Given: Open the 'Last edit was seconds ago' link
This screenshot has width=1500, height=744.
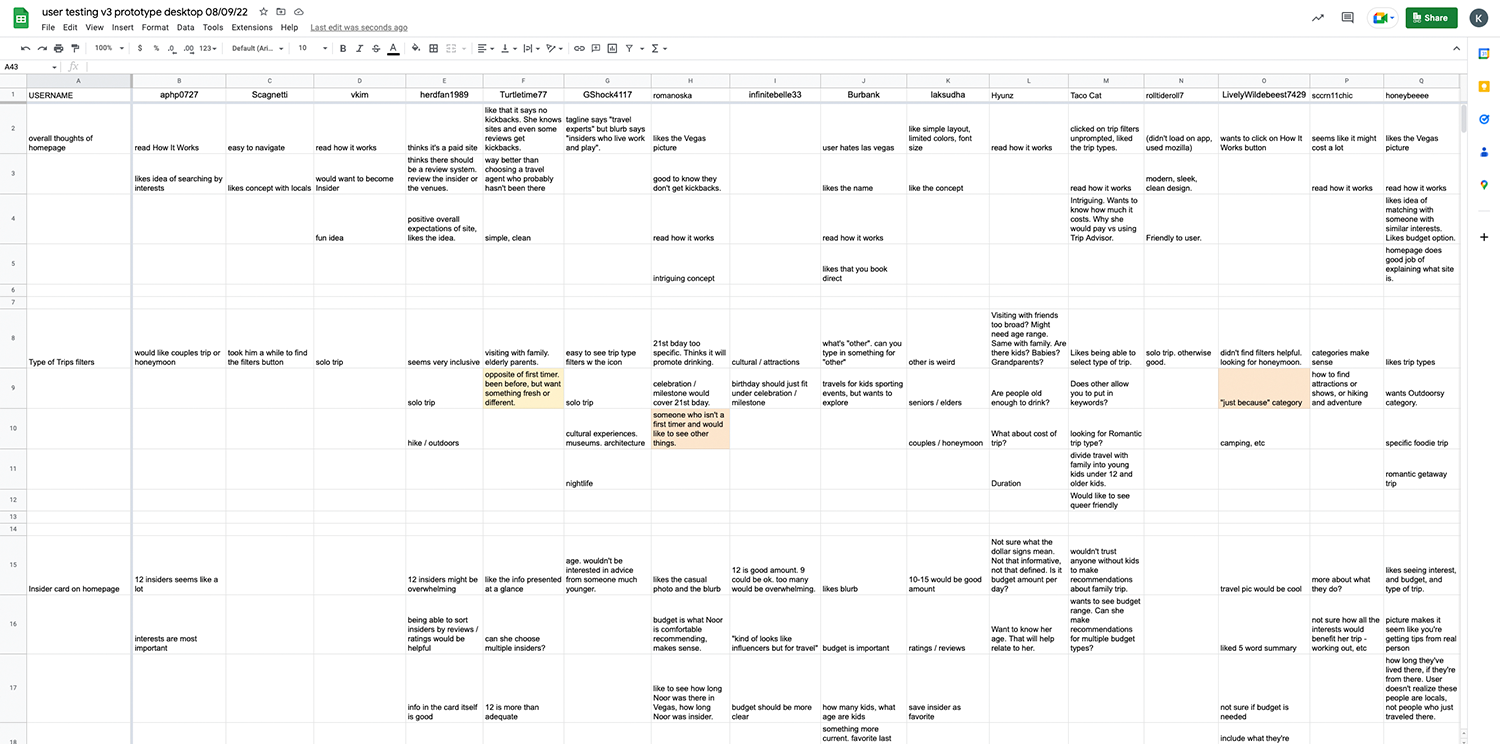Looking at the screenshot, I should pos(358,28).
